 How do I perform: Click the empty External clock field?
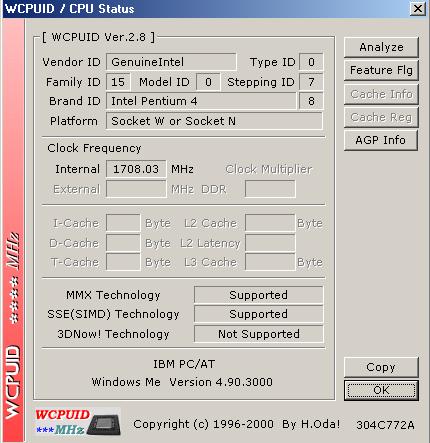click(x=136, y=189)
